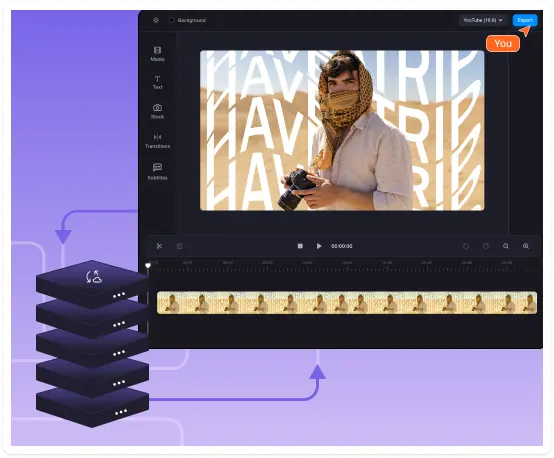Select the scissors split tool
This screenshot has height=458, width=554.
point(159,246)
